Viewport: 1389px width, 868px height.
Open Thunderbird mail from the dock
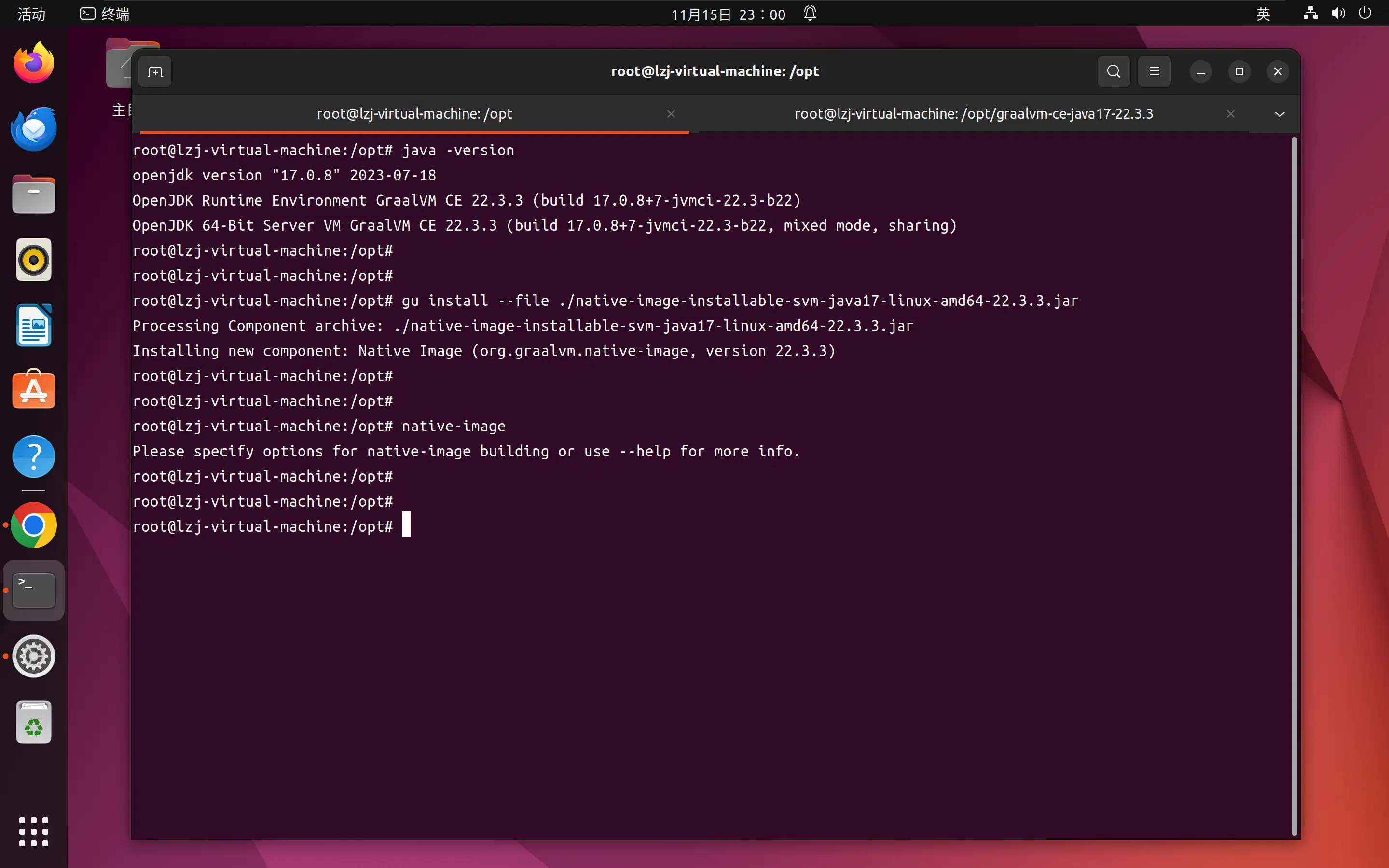click(x=34, y=129)
